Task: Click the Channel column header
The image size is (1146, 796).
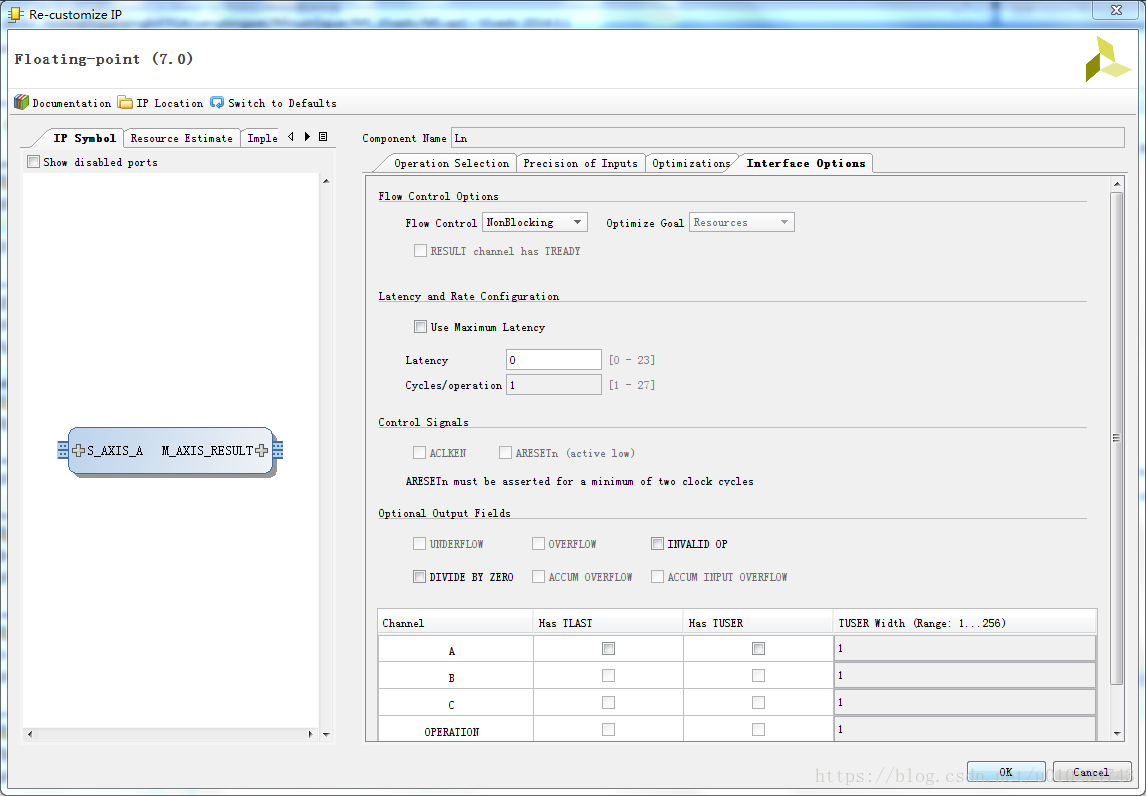Action: click(x=455, y=623)
